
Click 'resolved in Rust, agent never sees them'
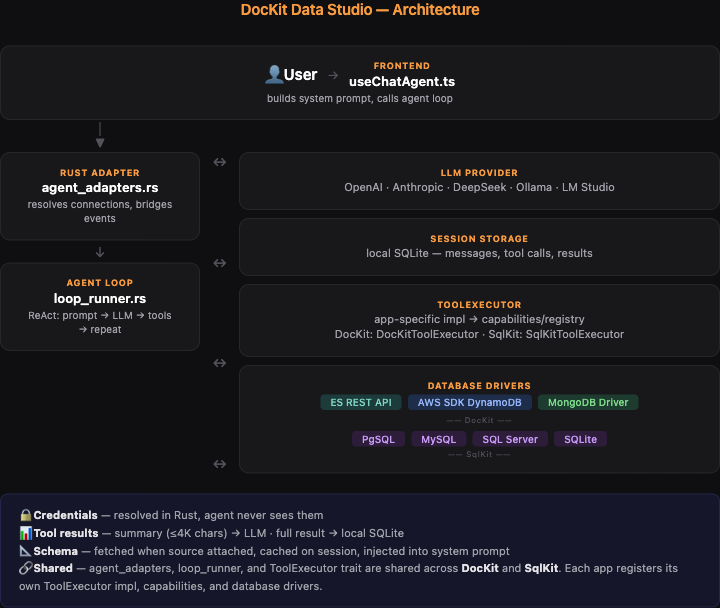coord(219,515)
